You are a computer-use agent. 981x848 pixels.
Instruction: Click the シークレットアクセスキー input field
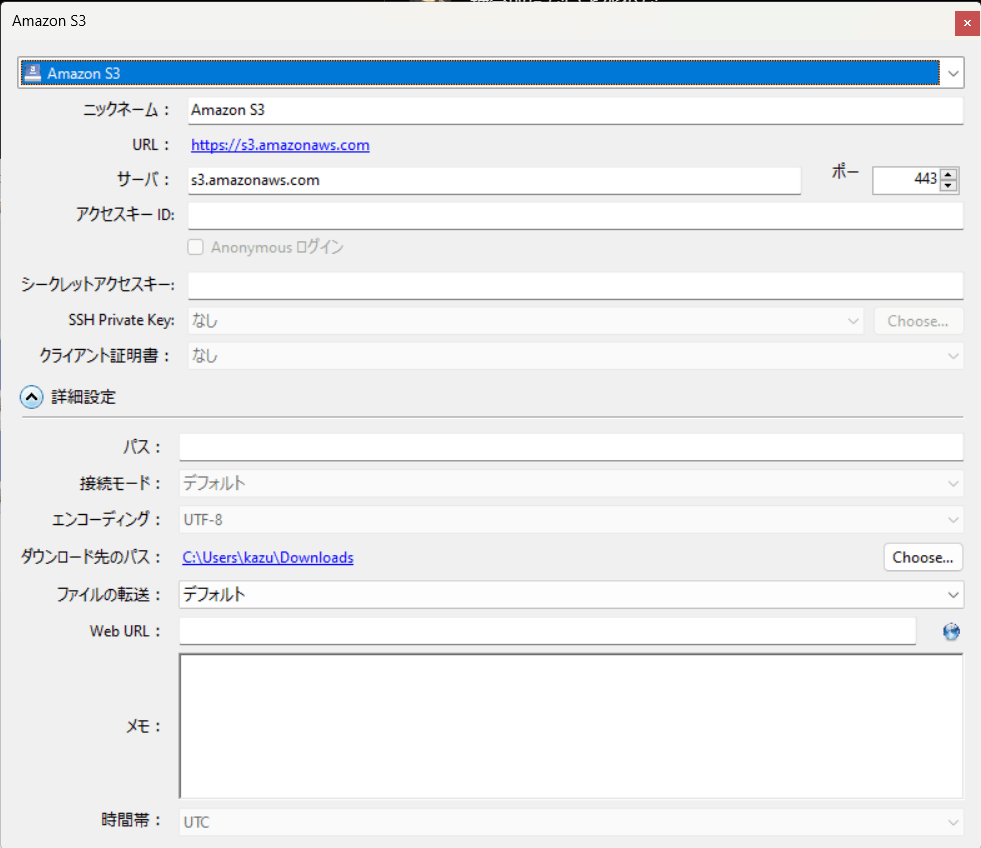point(575,285)
